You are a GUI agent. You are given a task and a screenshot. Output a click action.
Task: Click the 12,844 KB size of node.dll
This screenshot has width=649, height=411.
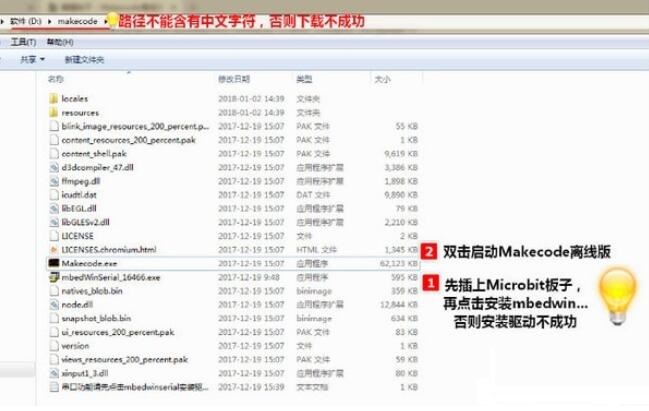399,305
